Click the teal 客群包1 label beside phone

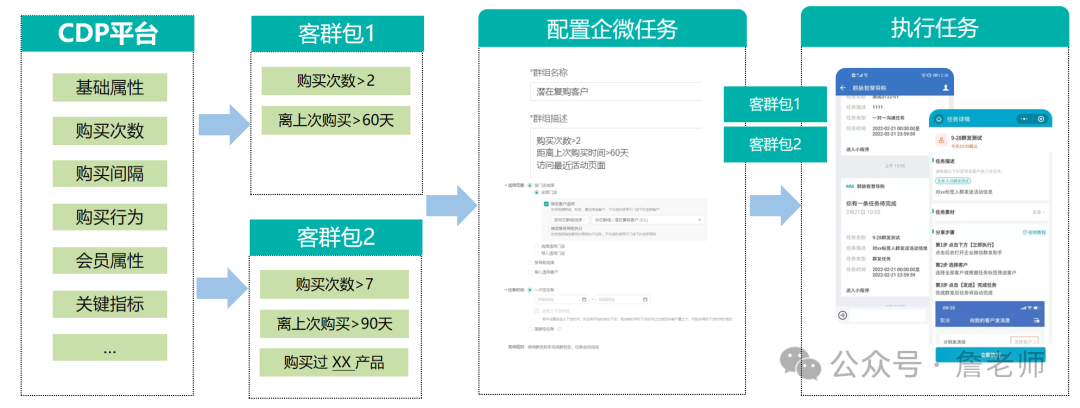point(775,105)
